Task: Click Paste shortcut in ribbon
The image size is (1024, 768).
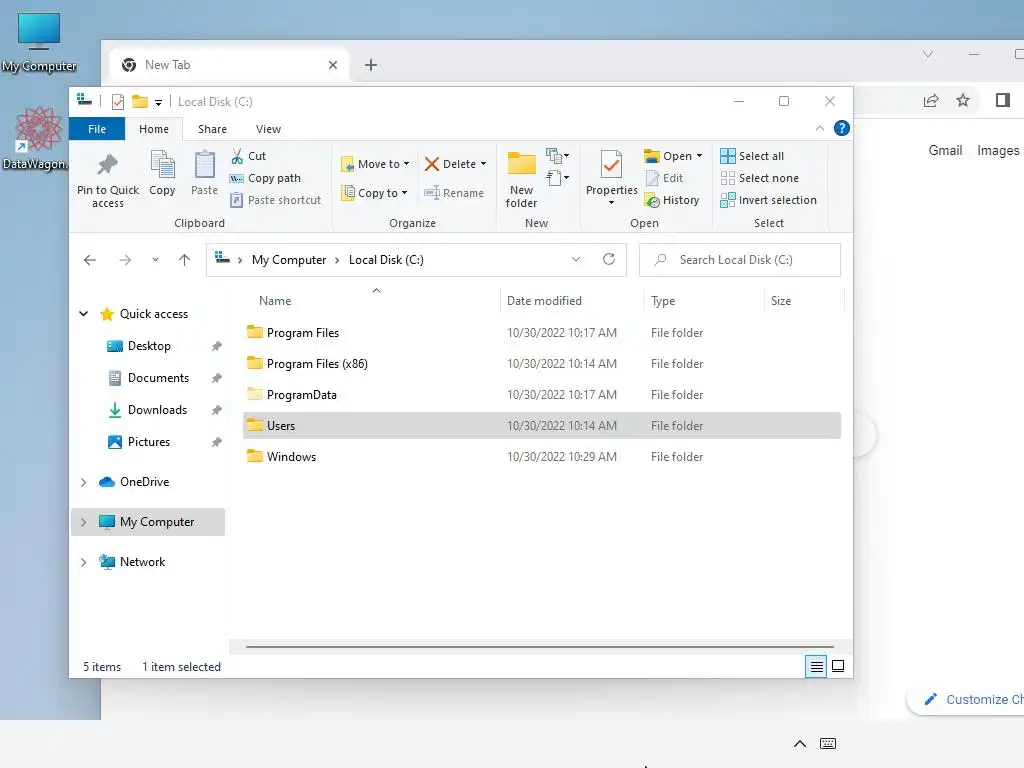Action: [276, 200]
